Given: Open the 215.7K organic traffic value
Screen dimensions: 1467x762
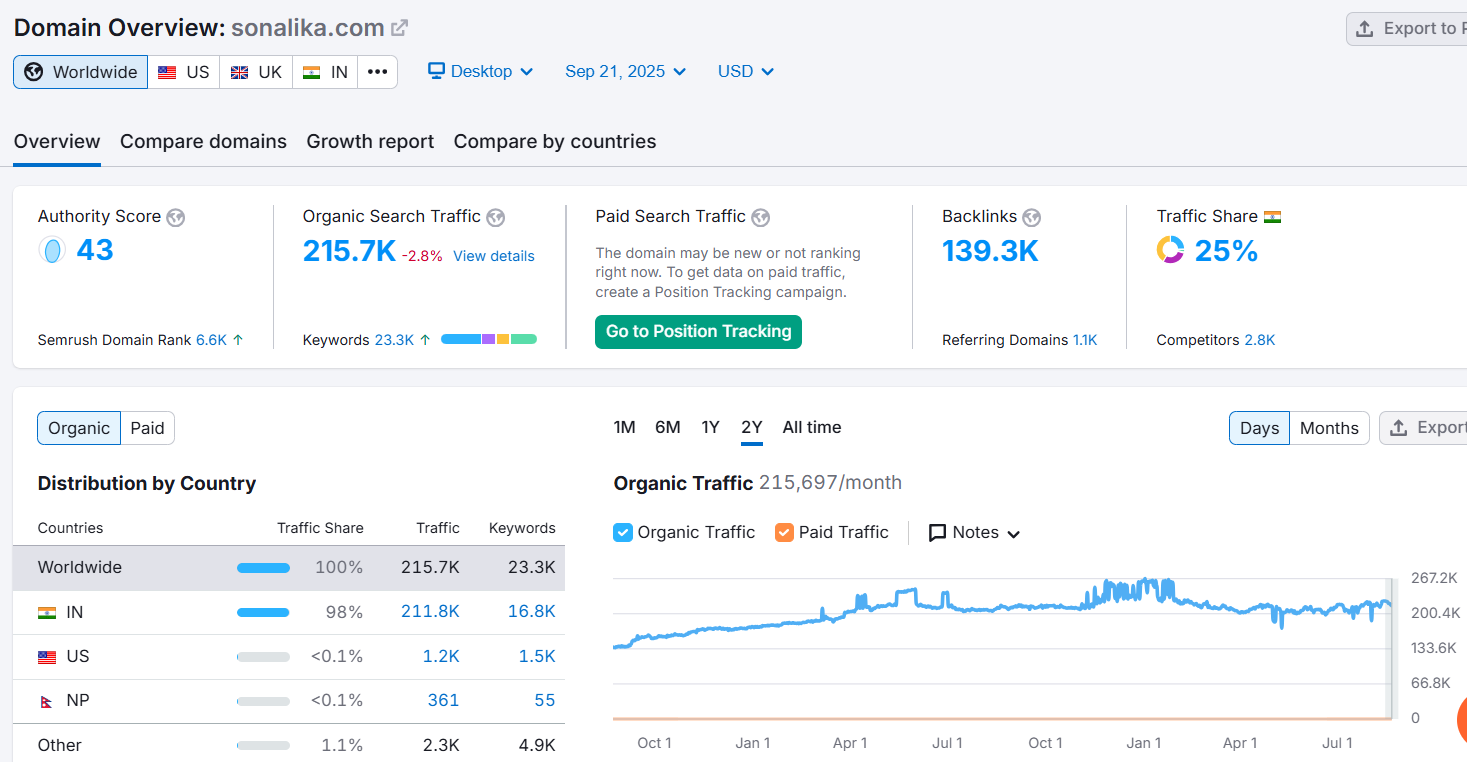Looking at the screenshot, I should point(349,250).
